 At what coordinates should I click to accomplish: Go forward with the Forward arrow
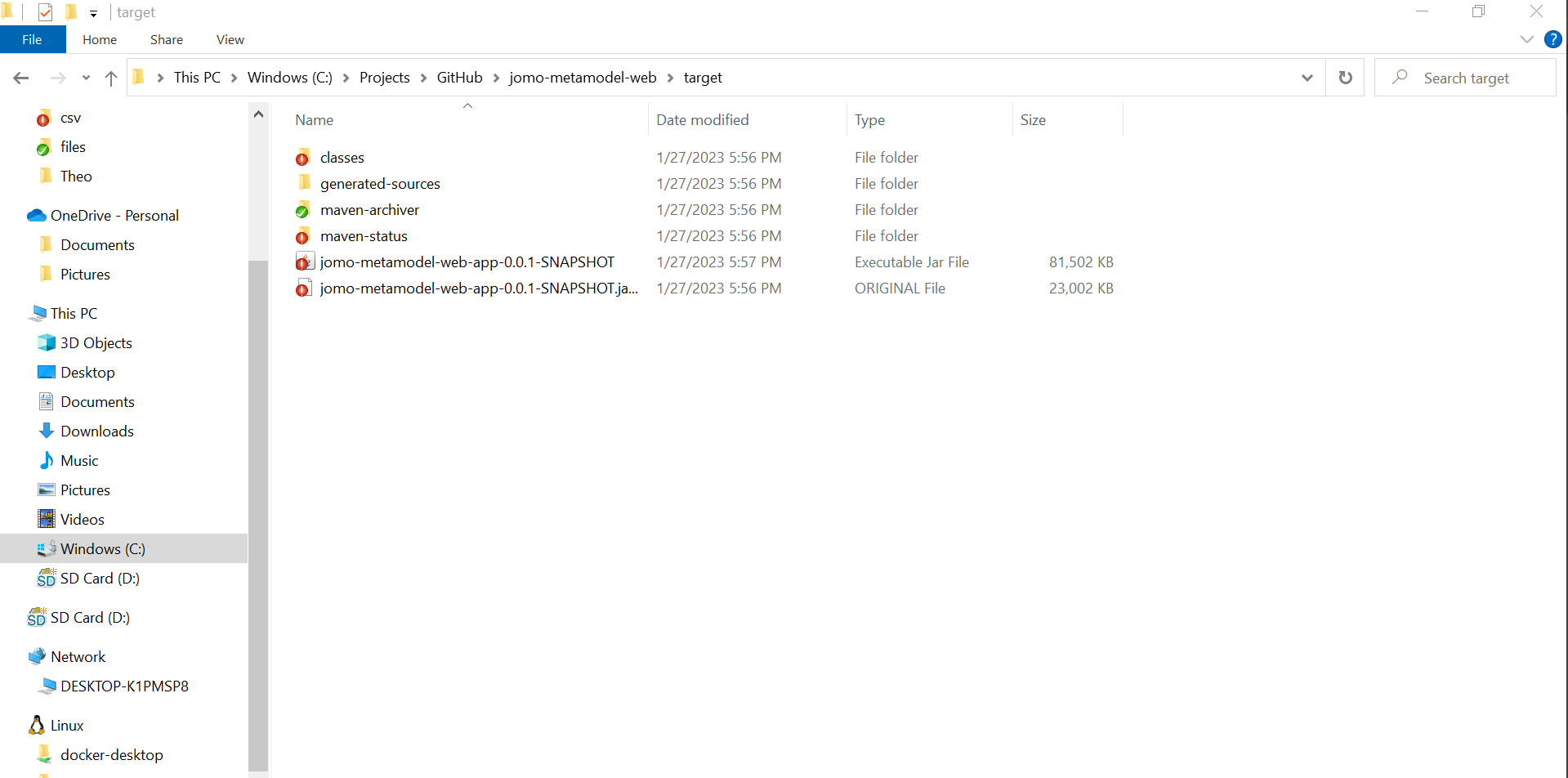click(x=58, y=78)
